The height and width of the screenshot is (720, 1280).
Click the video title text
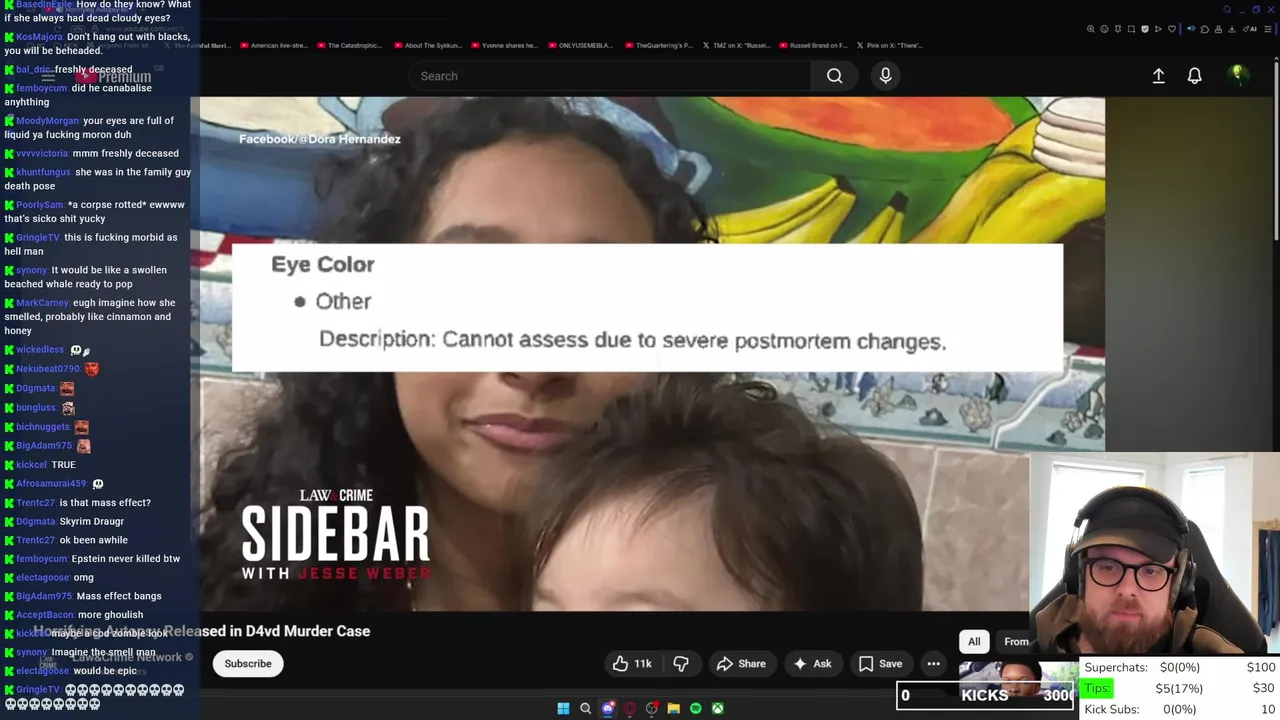(x=202, y=631)
